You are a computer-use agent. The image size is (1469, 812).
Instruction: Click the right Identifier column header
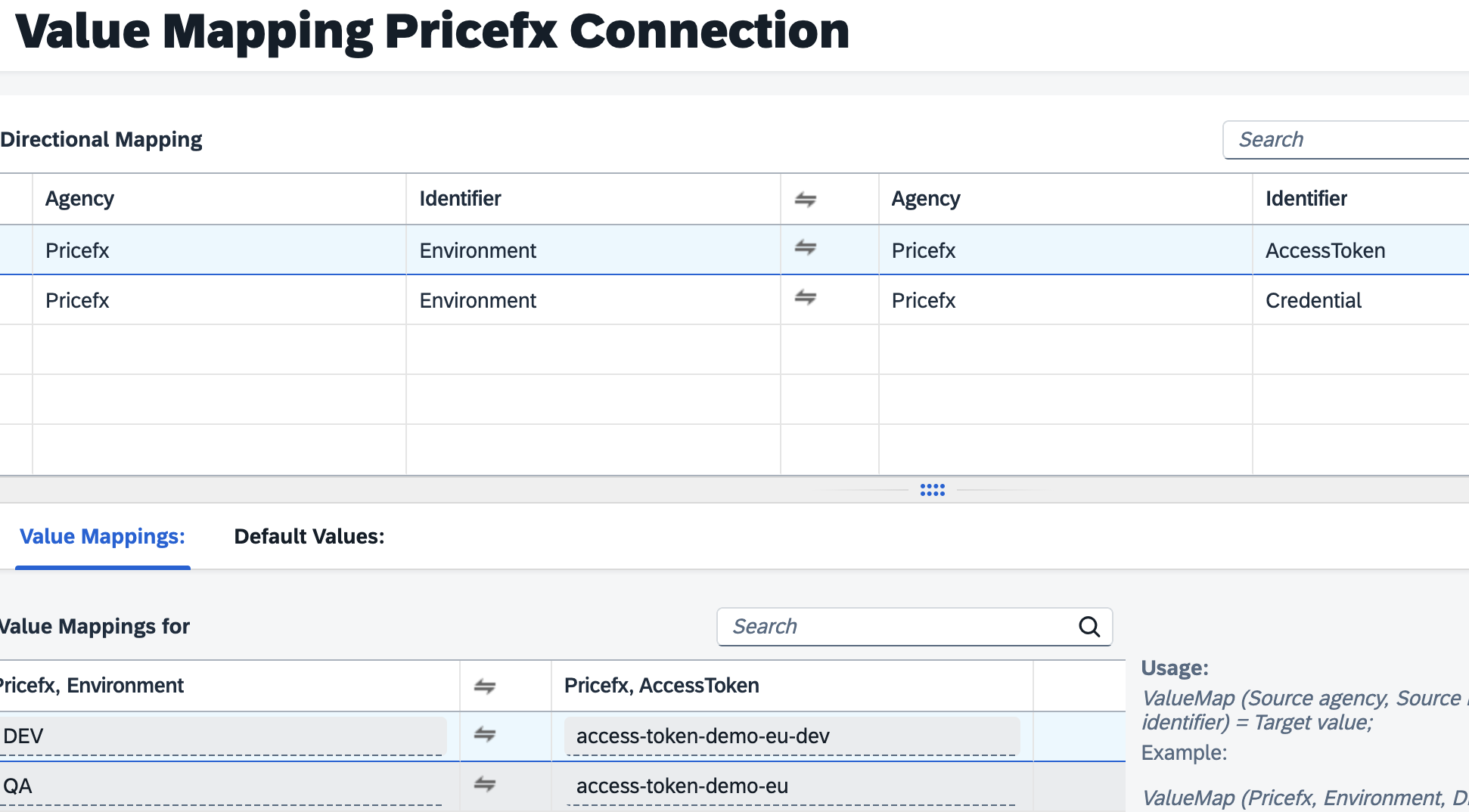coord(1306,199)
